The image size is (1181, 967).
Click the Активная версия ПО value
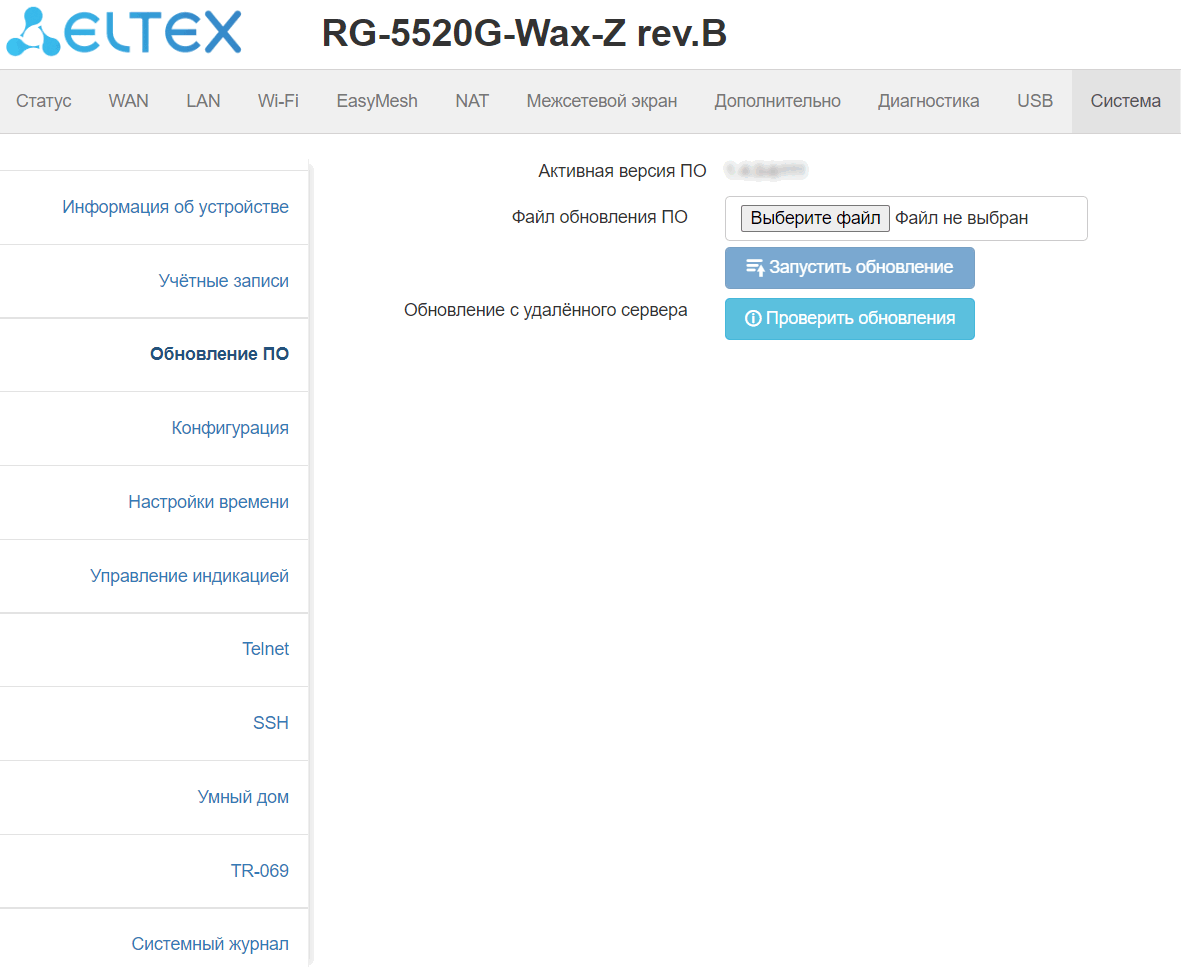766,171
